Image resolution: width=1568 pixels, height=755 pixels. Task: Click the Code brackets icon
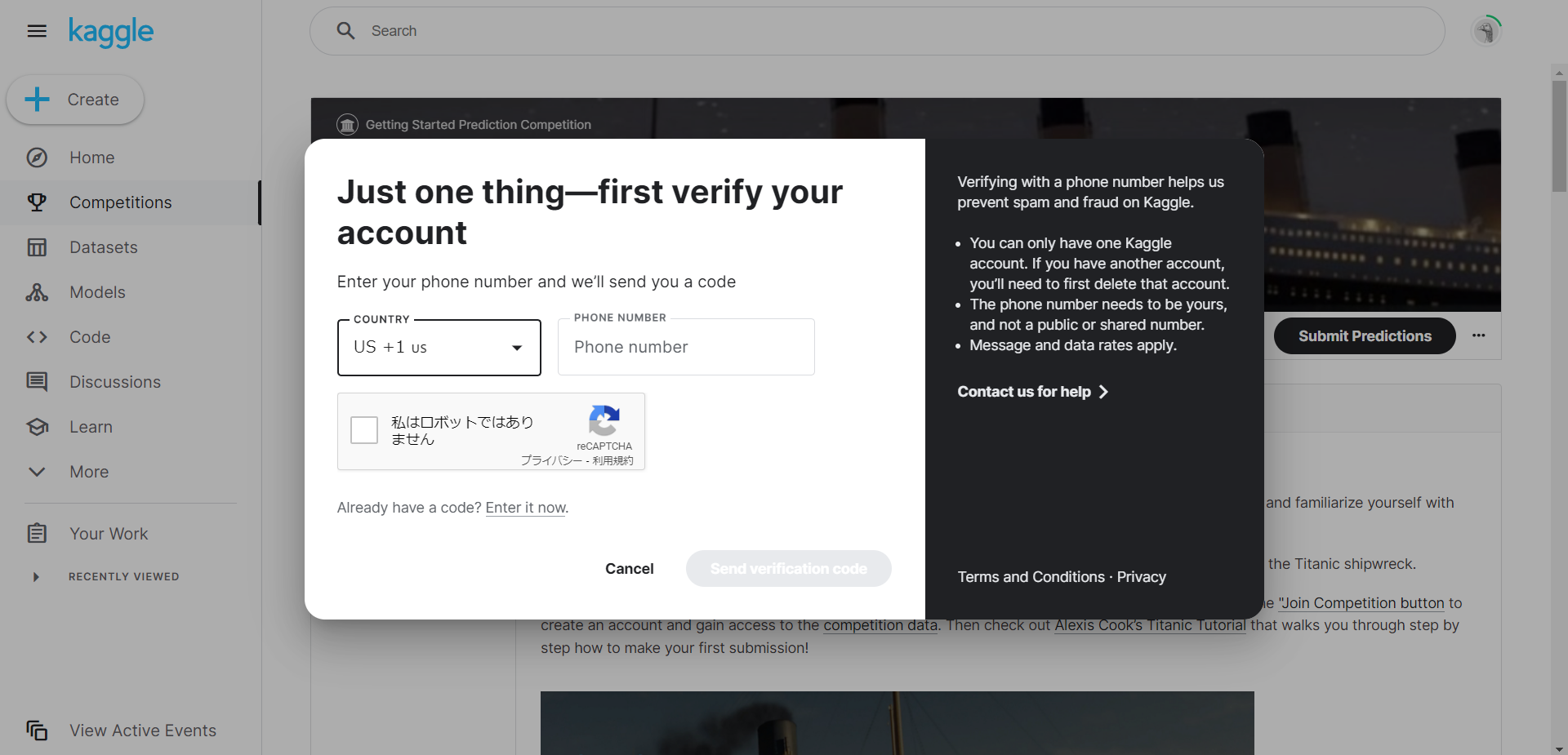pyautogui.click(x=37, y=337)
